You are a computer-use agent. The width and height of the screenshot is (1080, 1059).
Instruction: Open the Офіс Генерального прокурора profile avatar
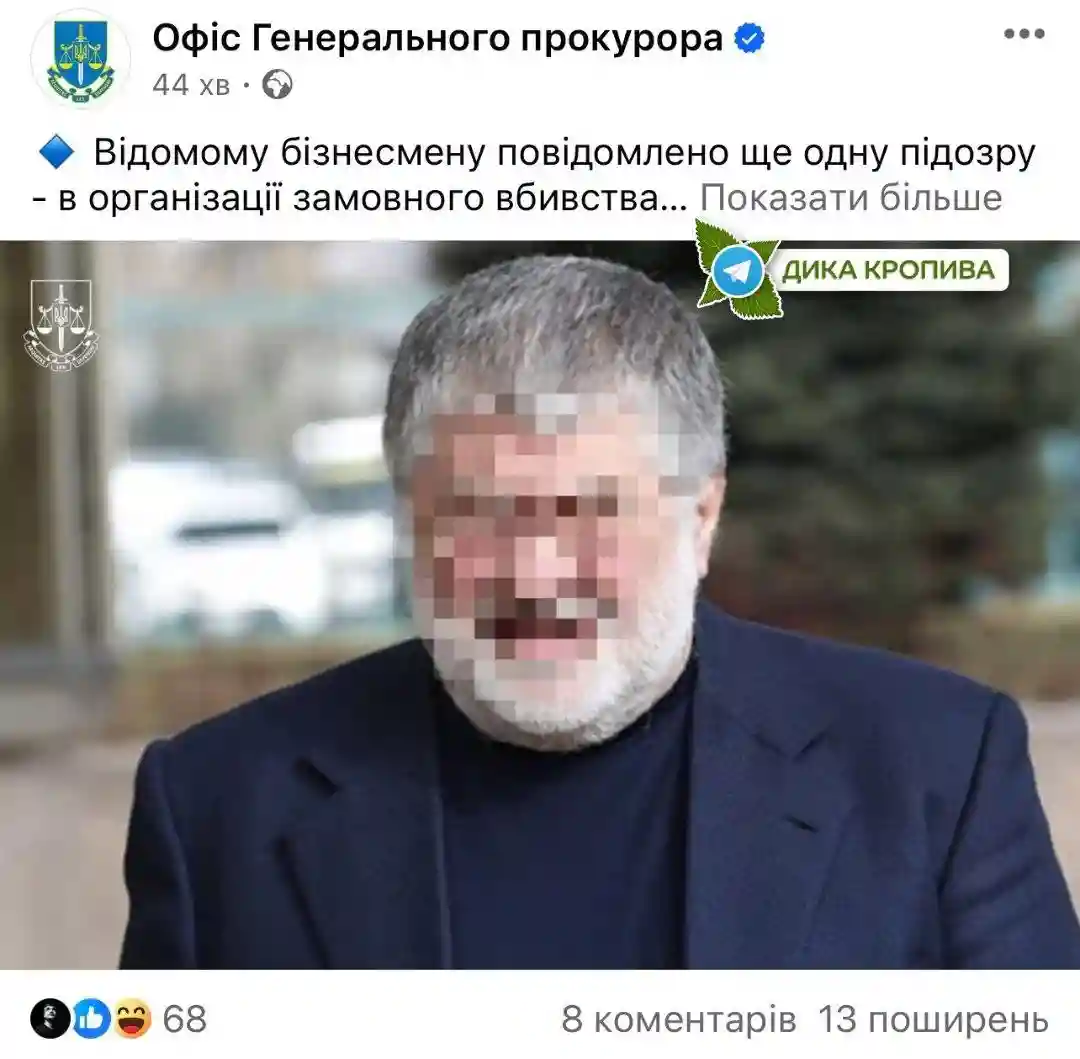[x=81, y=59]
